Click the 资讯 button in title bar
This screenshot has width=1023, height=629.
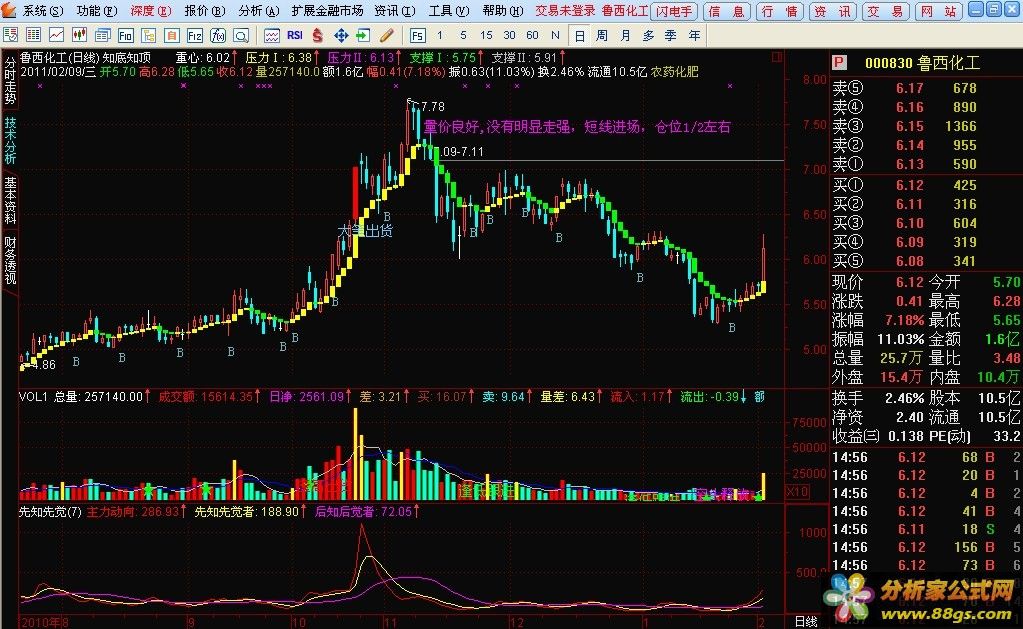click(832, 11)
